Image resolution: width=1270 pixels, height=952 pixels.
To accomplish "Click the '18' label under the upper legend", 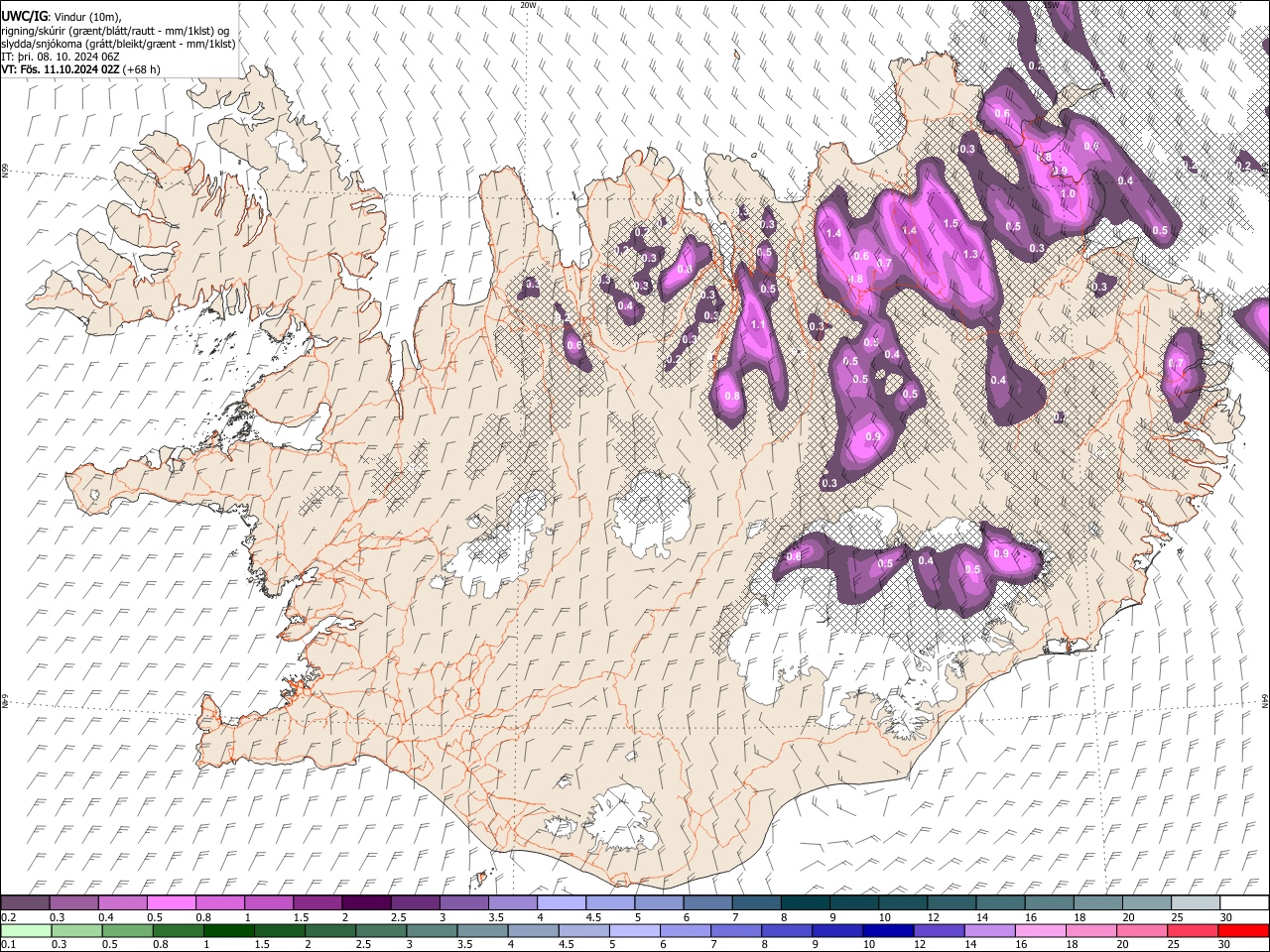I will pos(1079,917).
